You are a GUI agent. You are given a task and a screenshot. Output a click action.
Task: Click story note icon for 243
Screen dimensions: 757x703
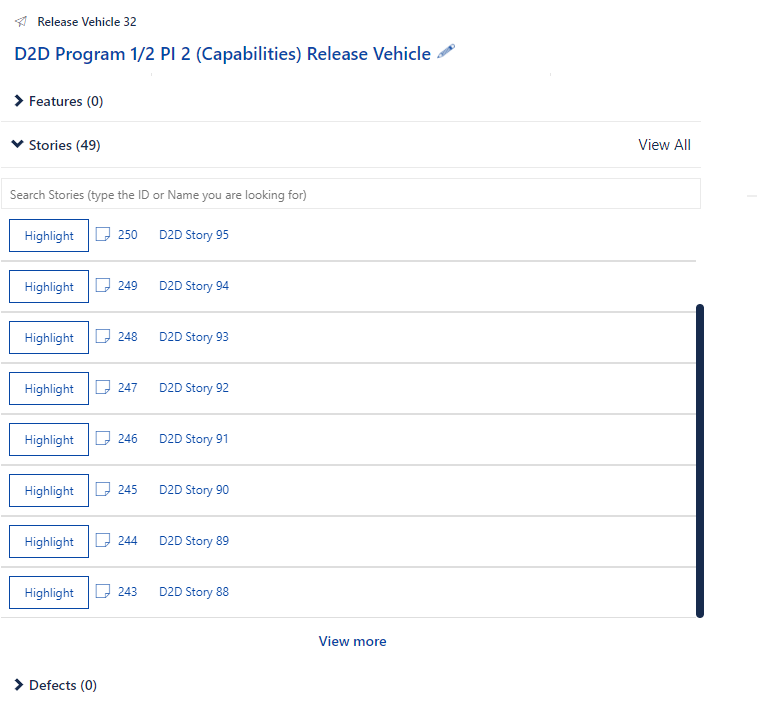(103, 591)
